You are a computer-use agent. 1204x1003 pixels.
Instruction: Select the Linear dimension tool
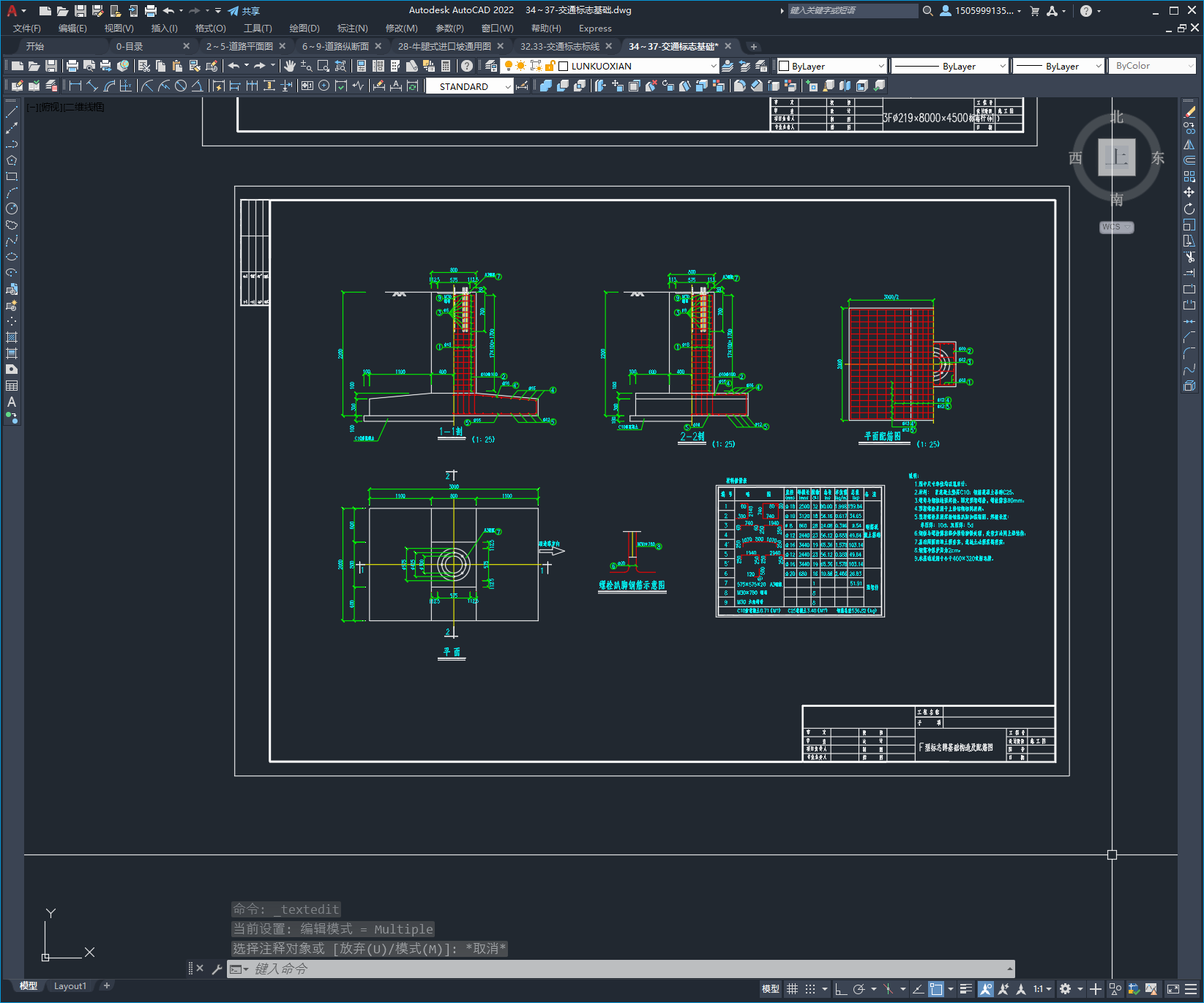[x=75, y=86]
